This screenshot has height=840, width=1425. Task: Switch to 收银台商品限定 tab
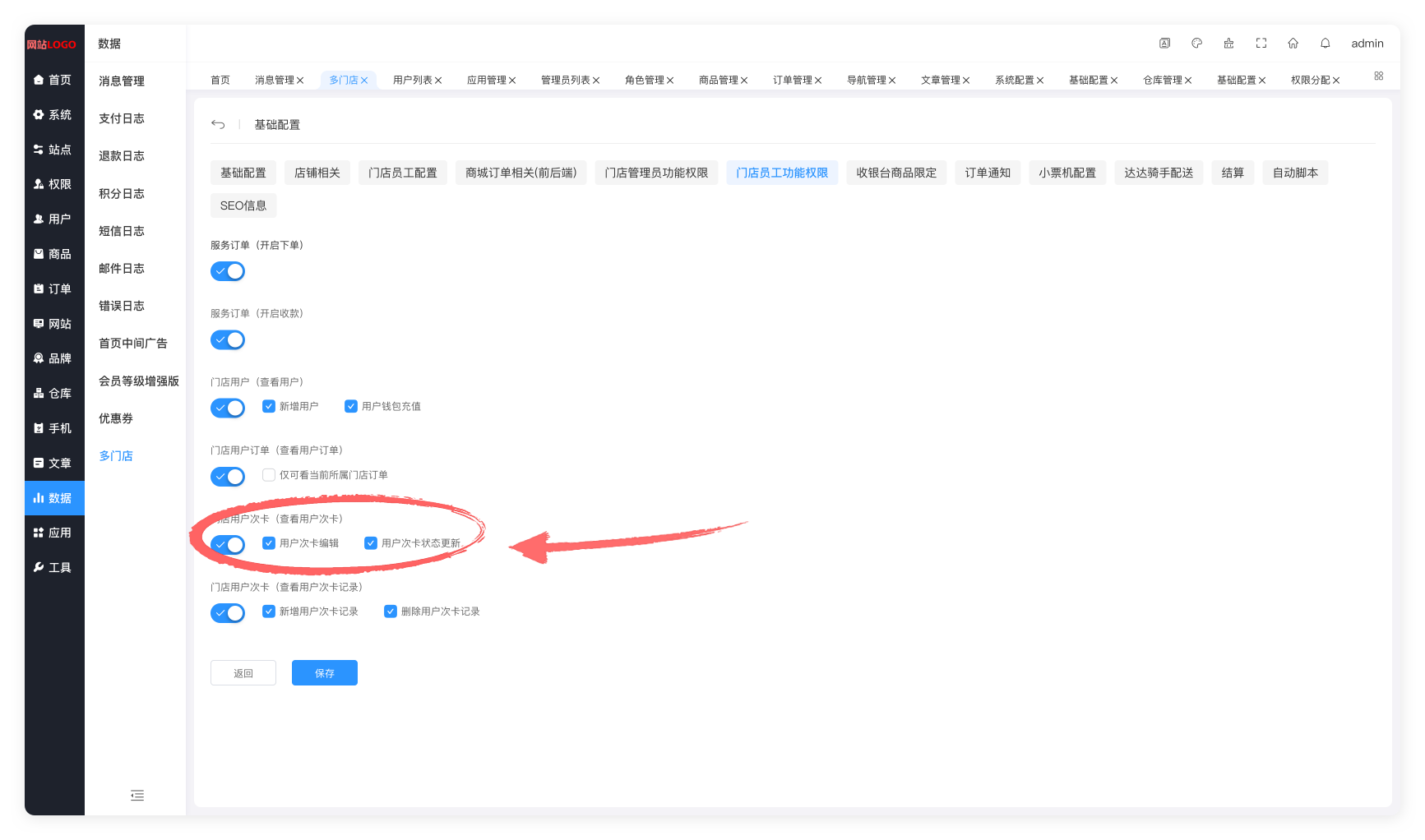click(896, 173)
